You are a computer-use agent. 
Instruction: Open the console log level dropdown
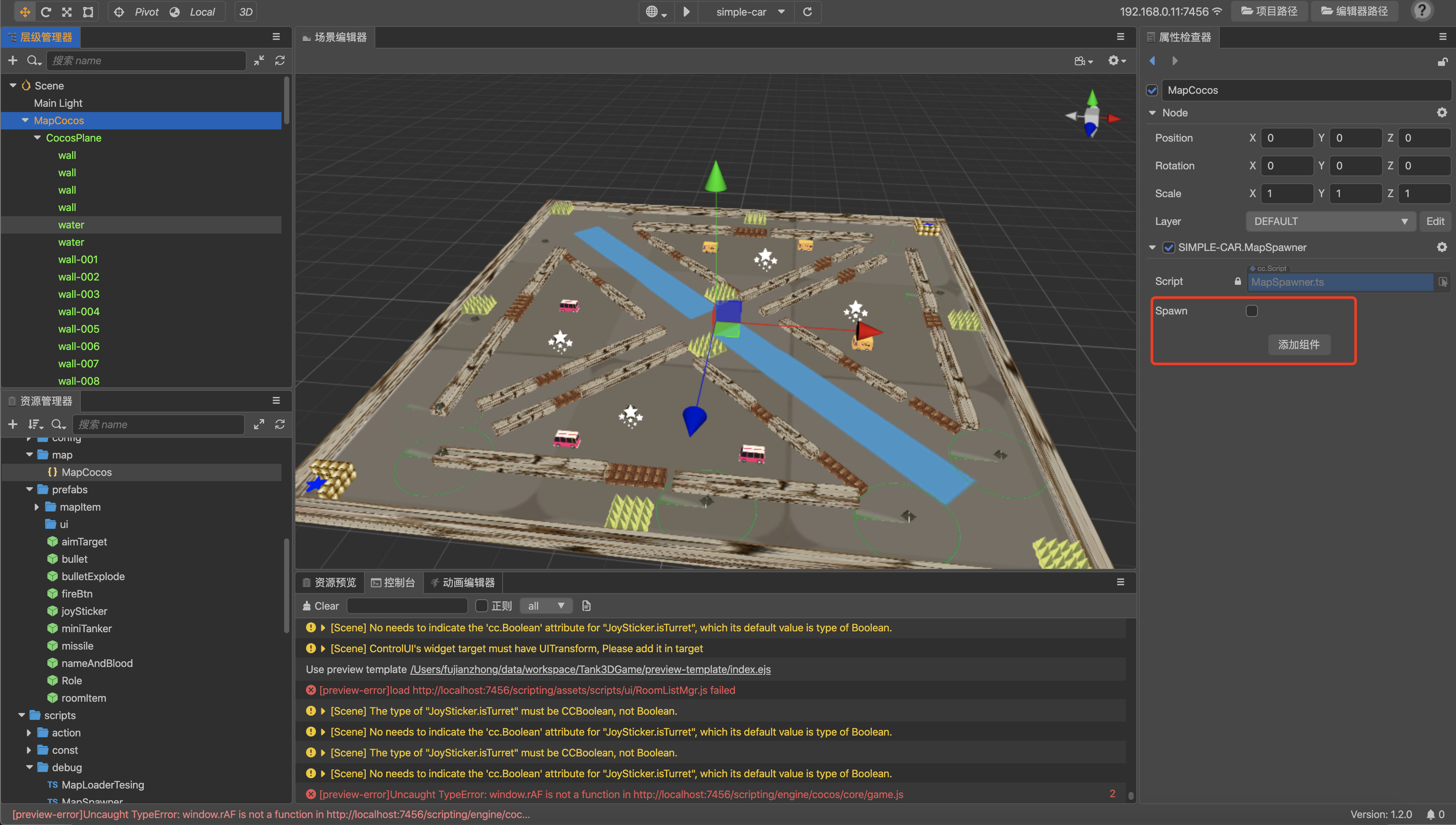point(545,606)
